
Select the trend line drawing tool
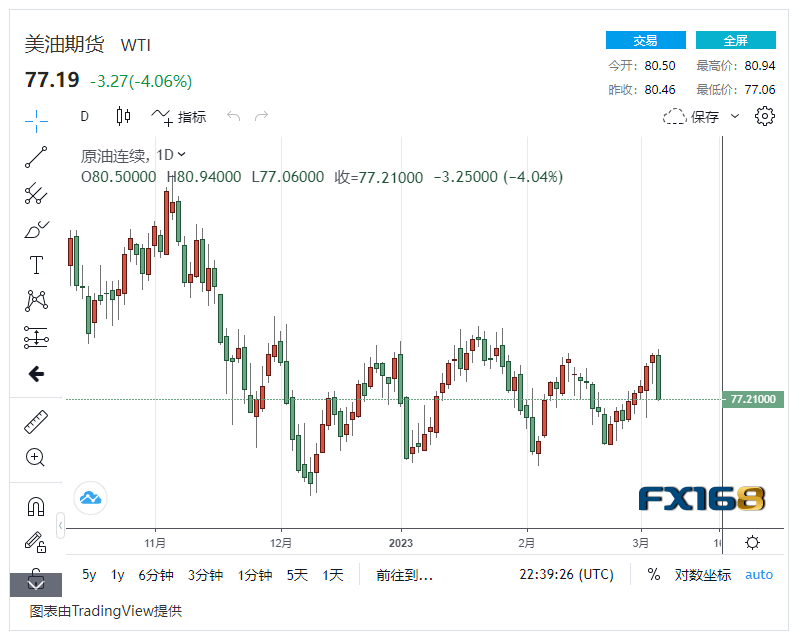(36, 157)
